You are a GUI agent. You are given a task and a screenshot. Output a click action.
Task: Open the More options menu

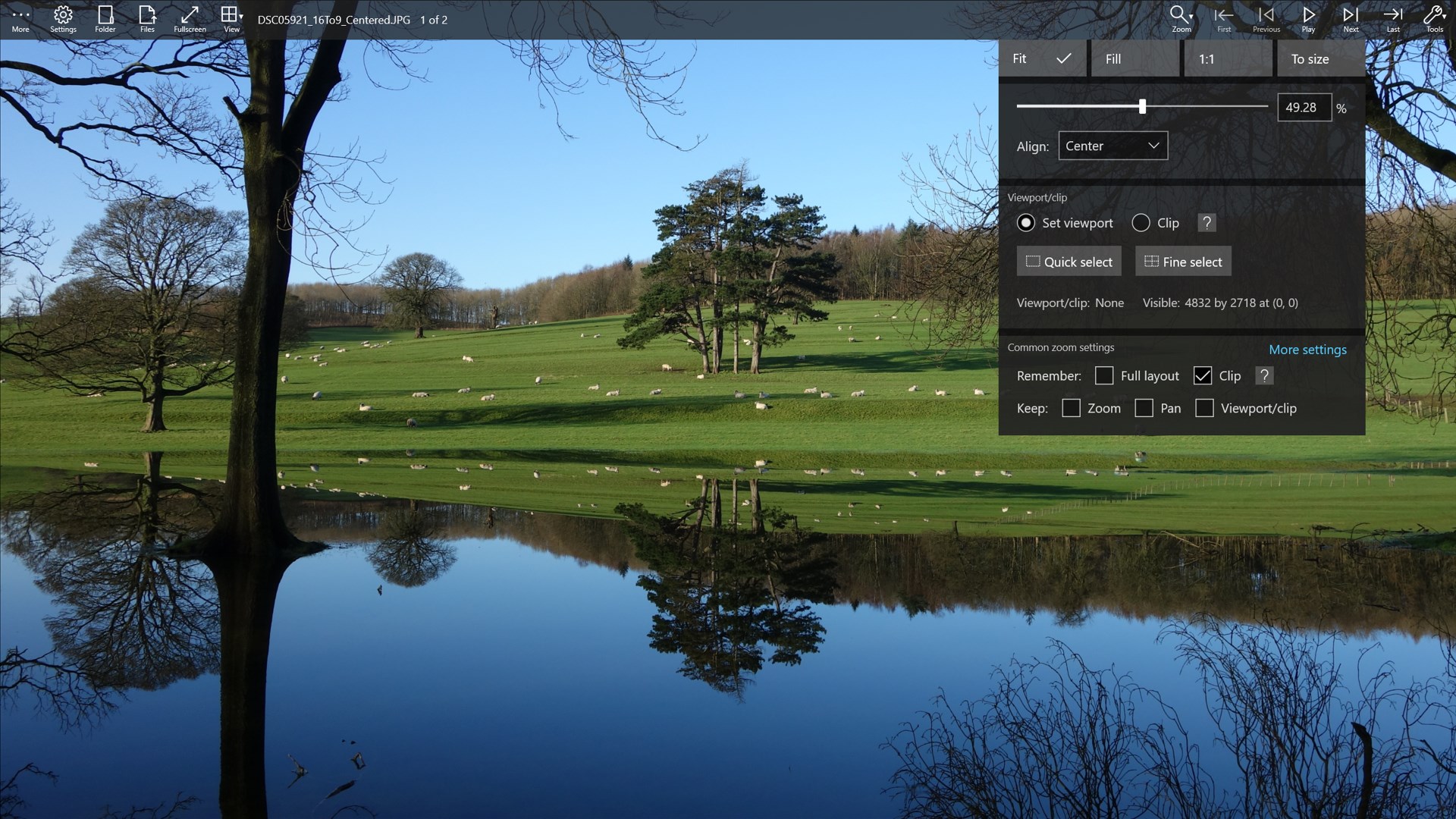(20, 19)
